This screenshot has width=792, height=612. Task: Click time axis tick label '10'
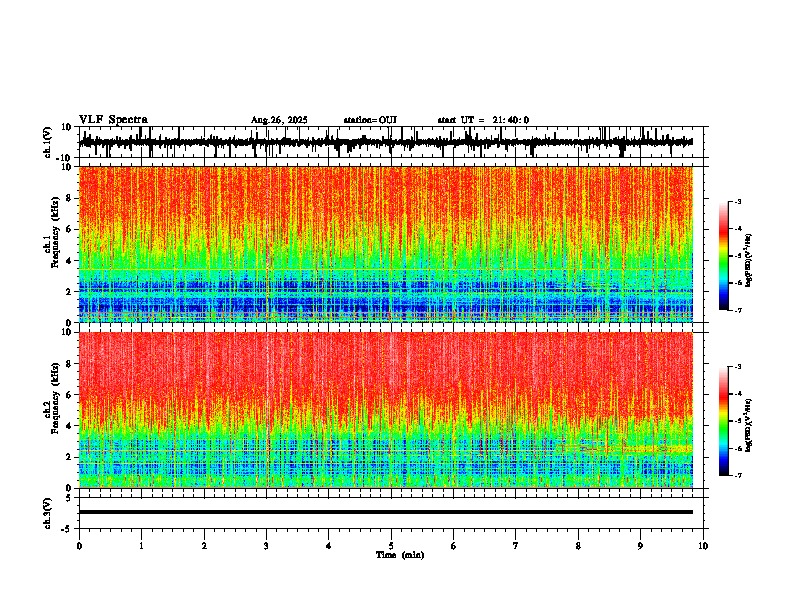pos(703,546)
